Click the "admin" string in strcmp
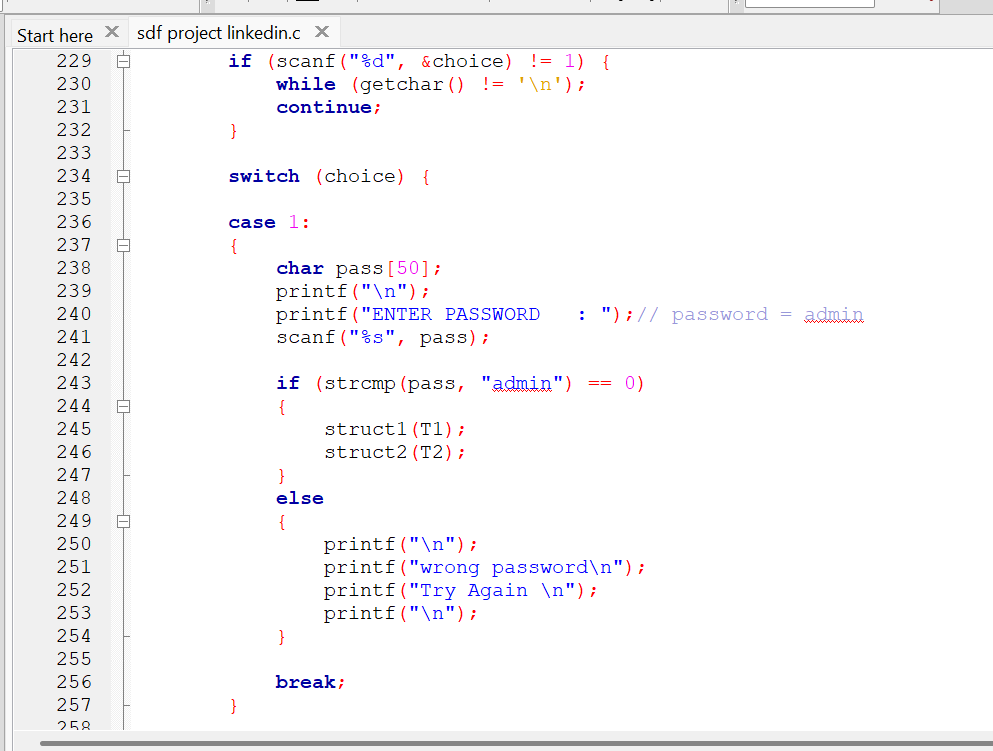The height and width of the screenshot is (751, 993). point(522,384)
